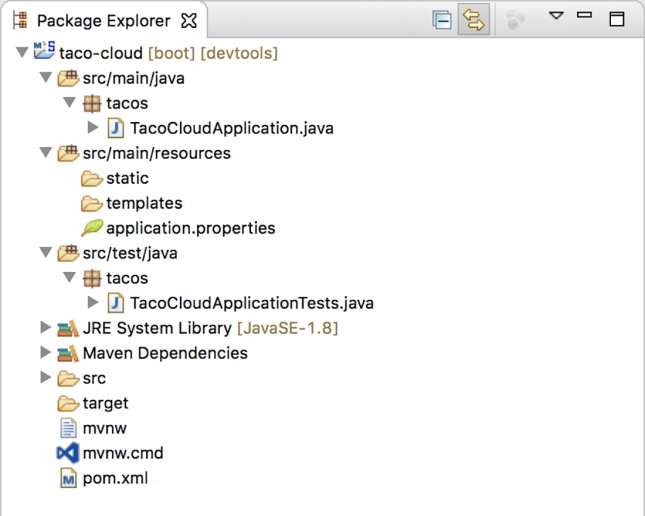The image size is (645, 516).
Task: Select TacoCloudApplicationTests.java file name
Action: (x=252, y=303)
